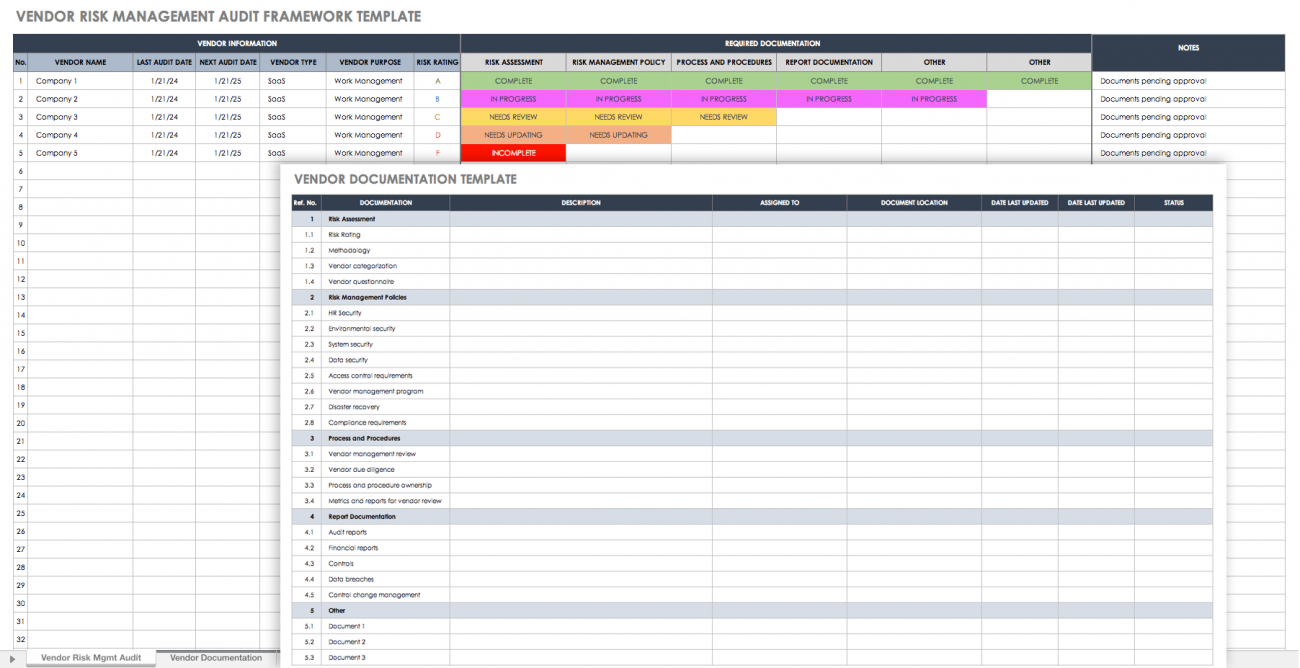
Task: Select the NEEDS UPDATING cell under Risk Assessment
Action: 513,134
